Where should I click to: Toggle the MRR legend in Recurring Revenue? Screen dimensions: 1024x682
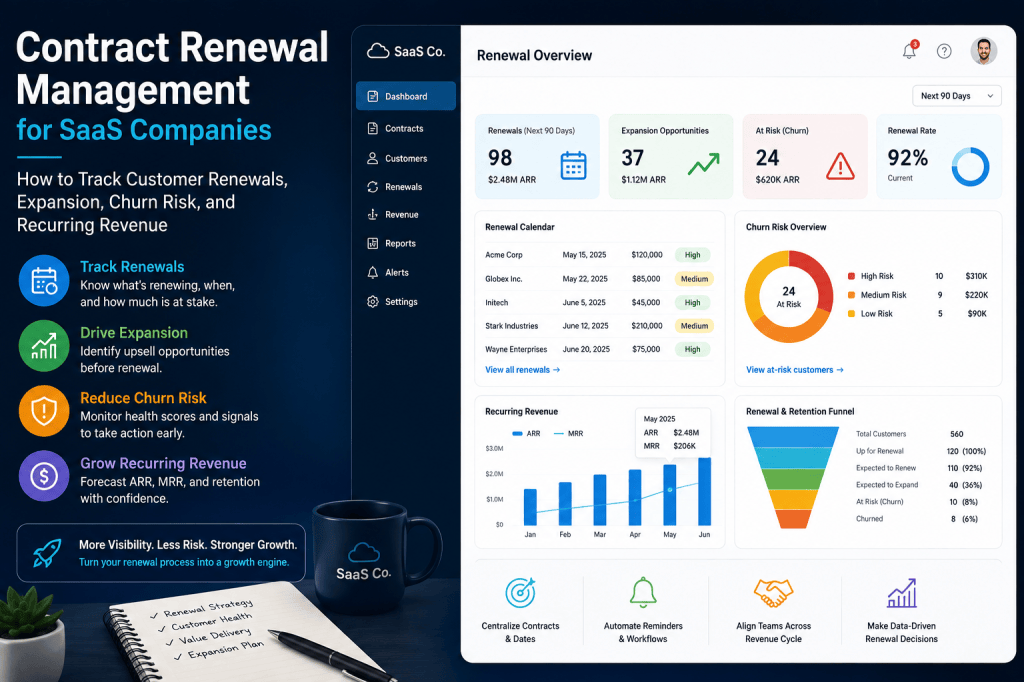568,434
